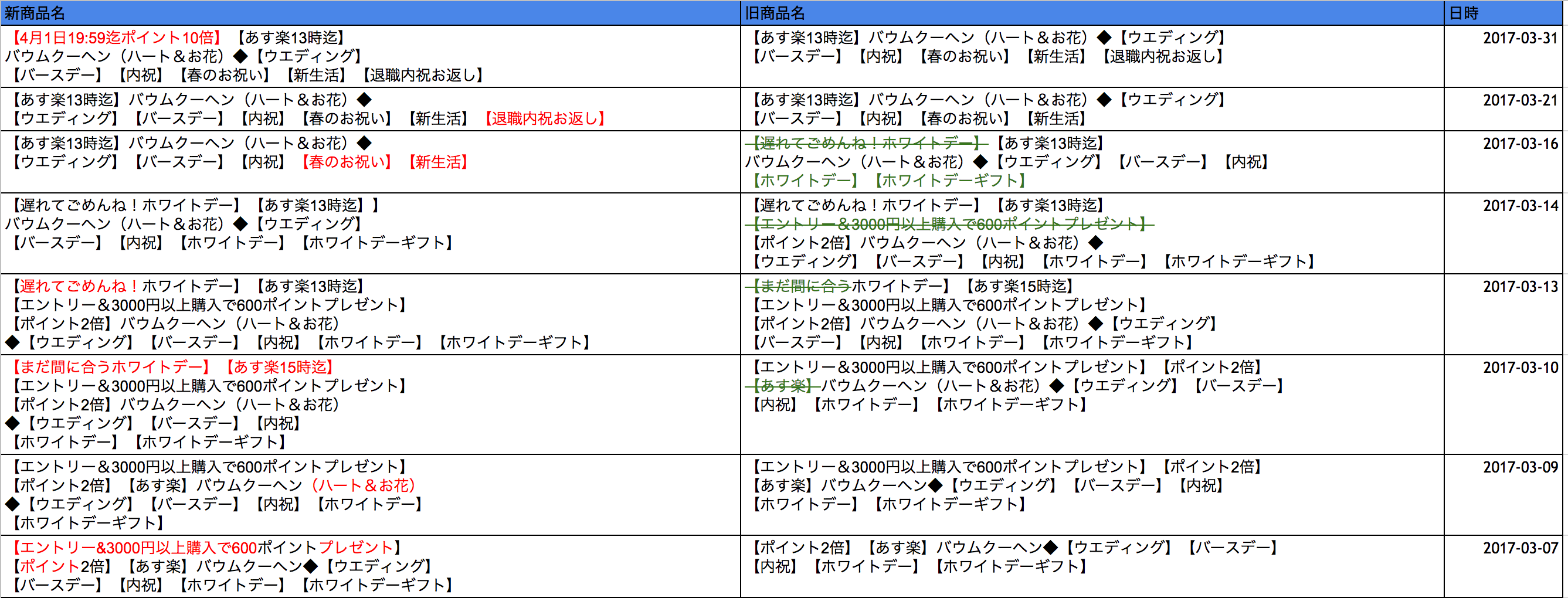Select the date 2017-03-21
The image size is (1568, 598).
(x=1519, y=98)
